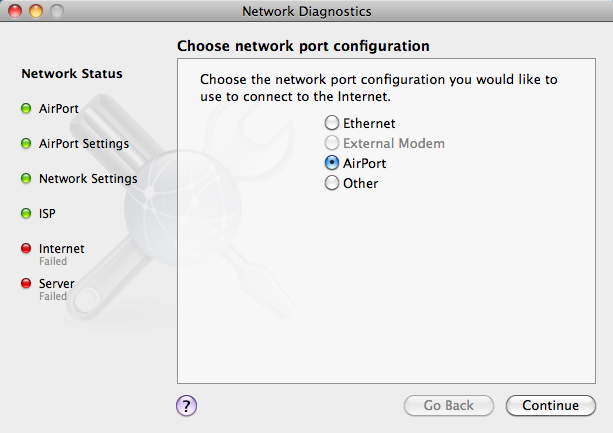Viewport: 613px width, 433px height.
Task: Choose the Other port configuration
Action: point(332,183)
